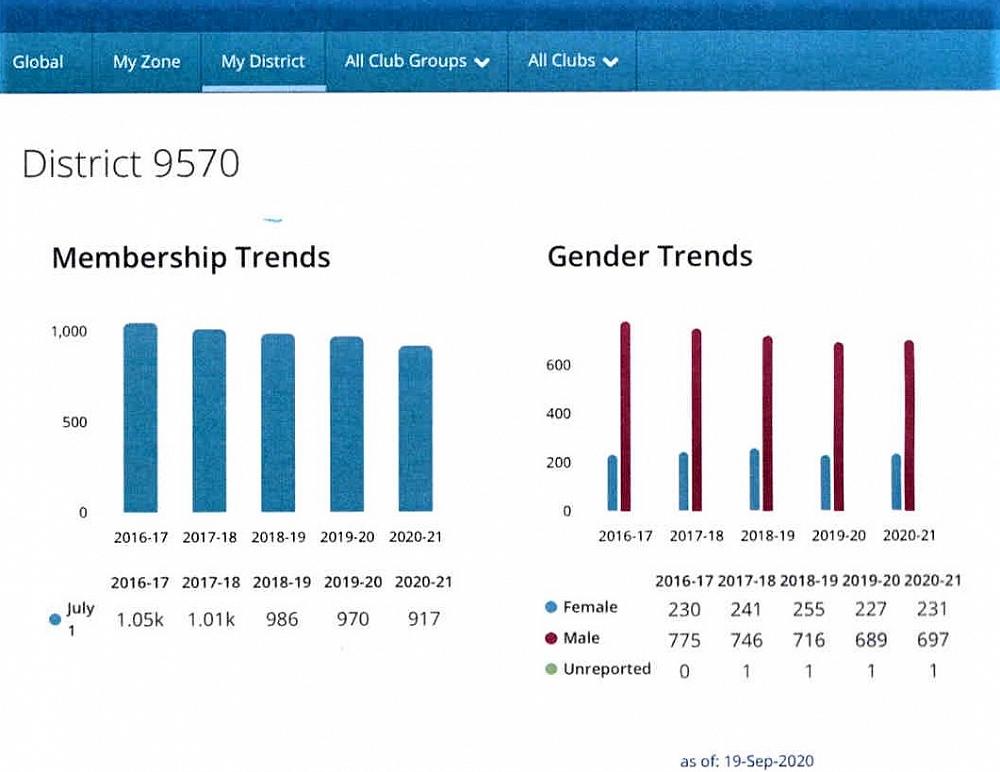Image resolution: width=1000 pixels, height=772 pixels.
Task: Click the 2018-19 membership bar
Action: point(278,425)
